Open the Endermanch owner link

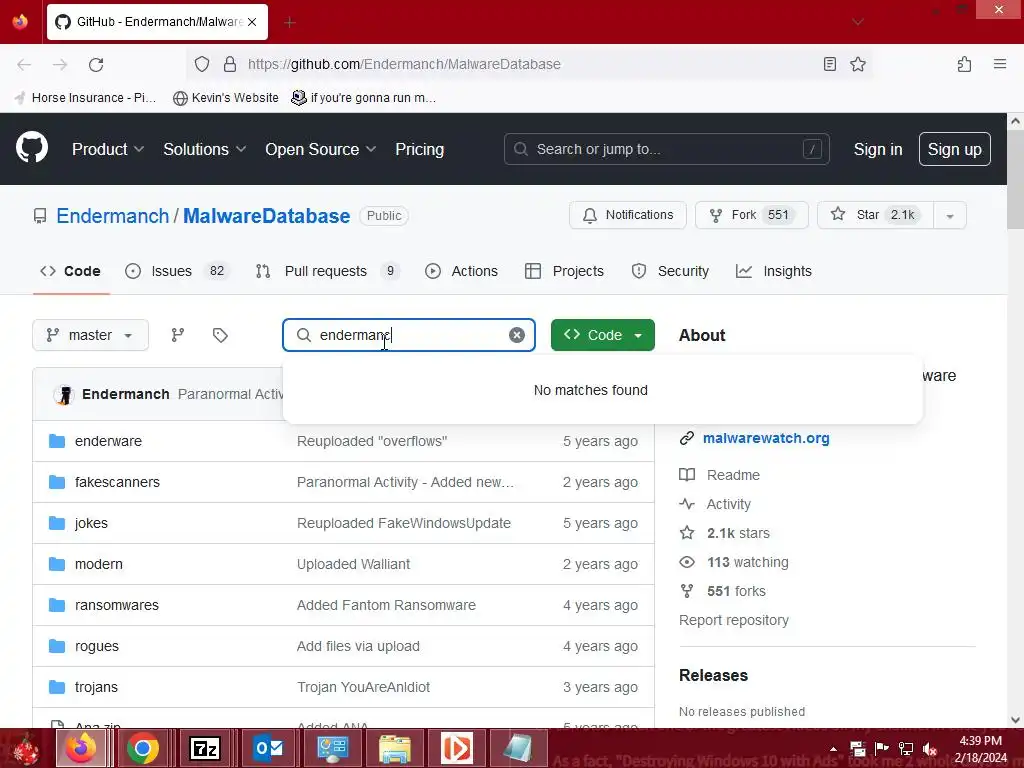tap(112, 216)
